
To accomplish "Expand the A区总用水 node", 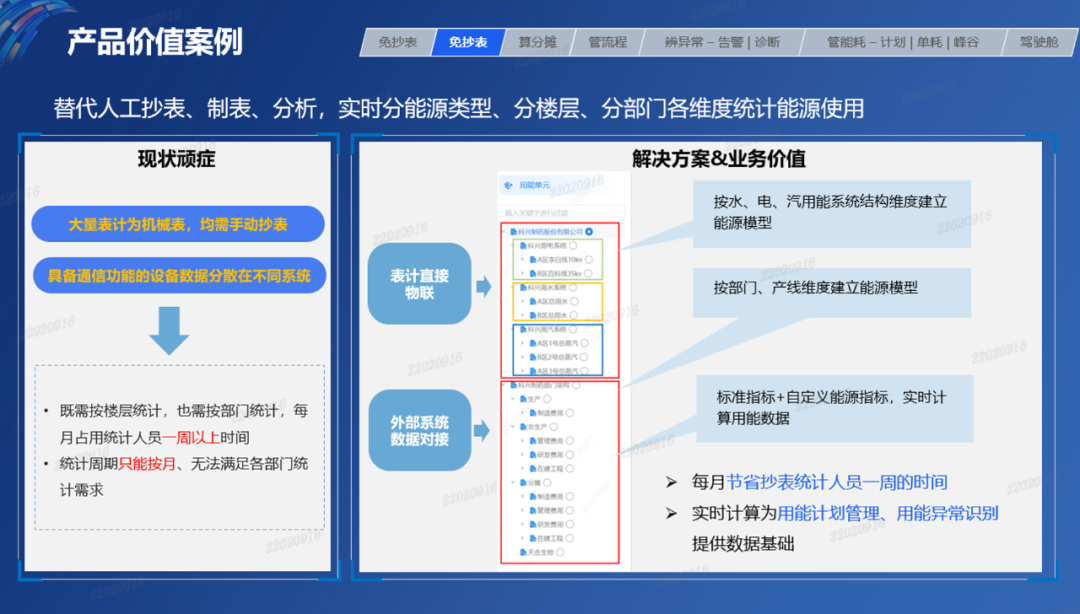I will [x=523, y=301].
